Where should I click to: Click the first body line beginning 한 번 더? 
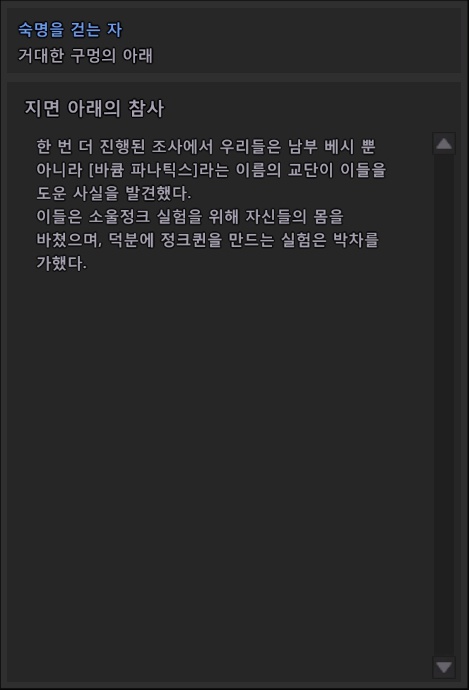pyautogui.click(x=206, y=147)
